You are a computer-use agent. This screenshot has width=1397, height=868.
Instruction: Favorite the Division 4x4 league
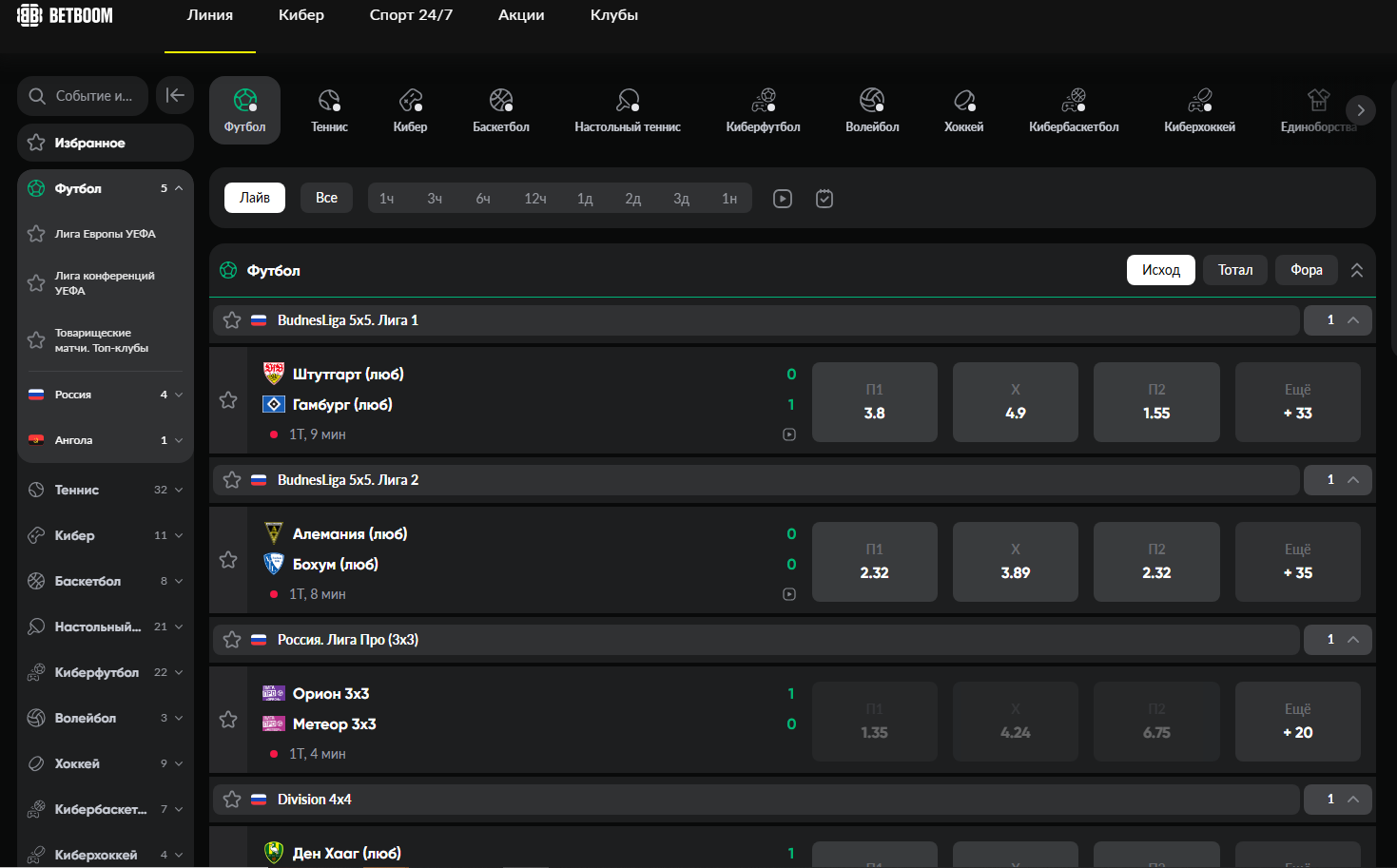click(x=232, y=800)
